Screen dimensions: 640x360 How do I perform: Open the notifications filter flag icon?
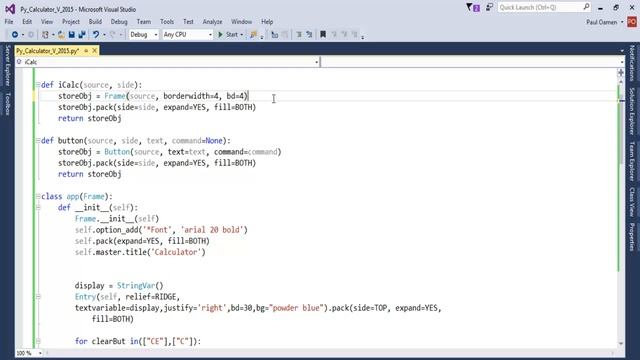click(x=473, y=7)
